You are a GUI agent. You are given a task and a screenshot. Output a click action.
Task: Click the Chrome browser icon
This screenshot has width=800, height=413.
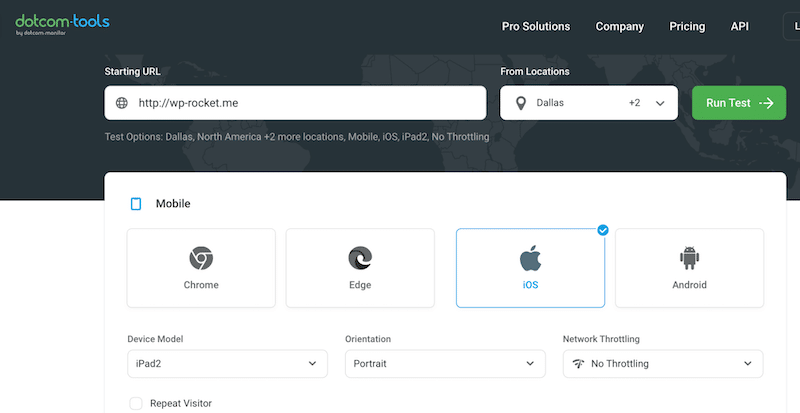201,259
